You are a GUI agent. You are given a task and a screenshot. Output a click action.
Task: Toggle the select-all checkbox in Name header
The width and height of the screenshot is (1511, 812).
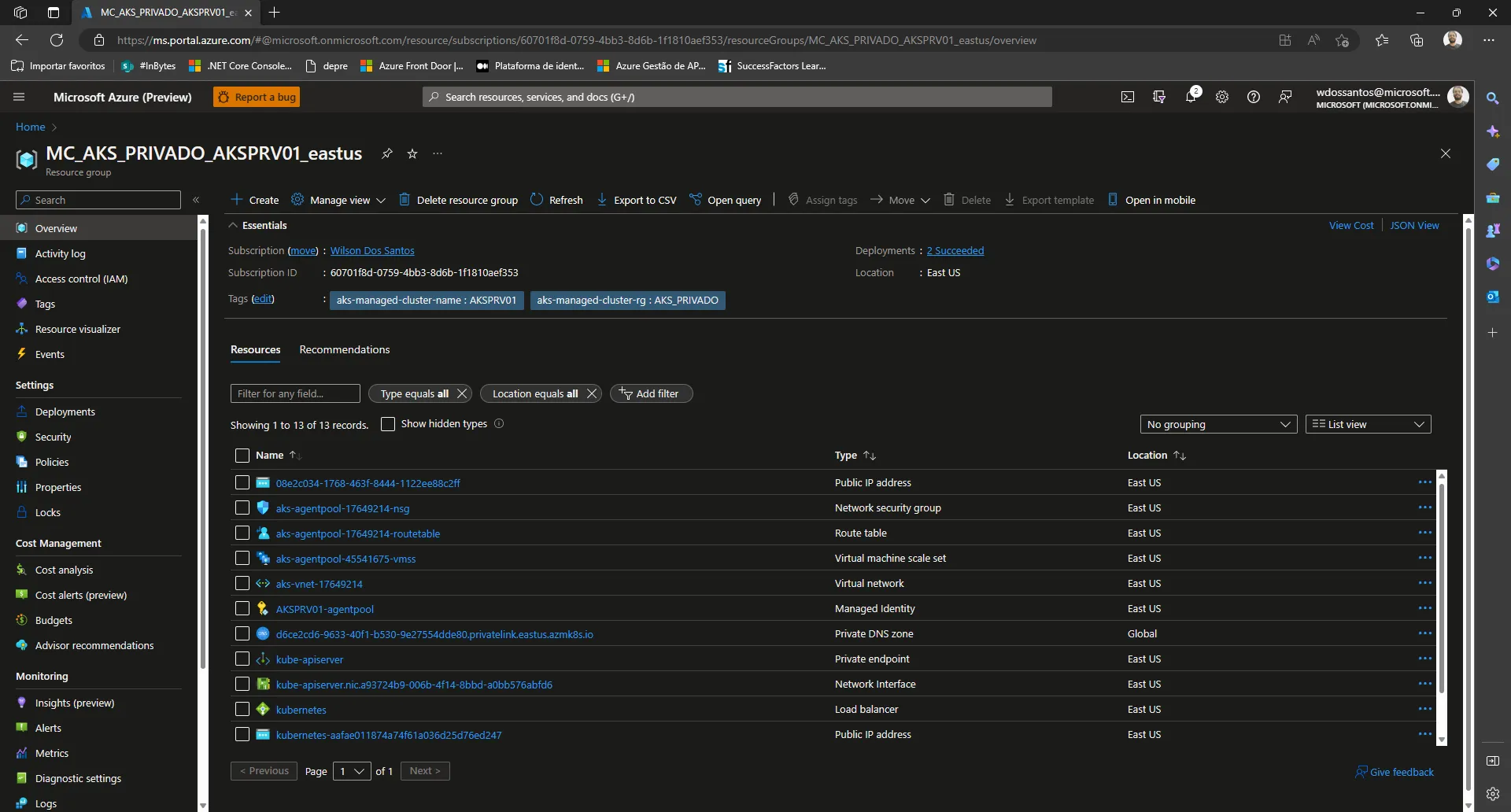coord(242,456)
